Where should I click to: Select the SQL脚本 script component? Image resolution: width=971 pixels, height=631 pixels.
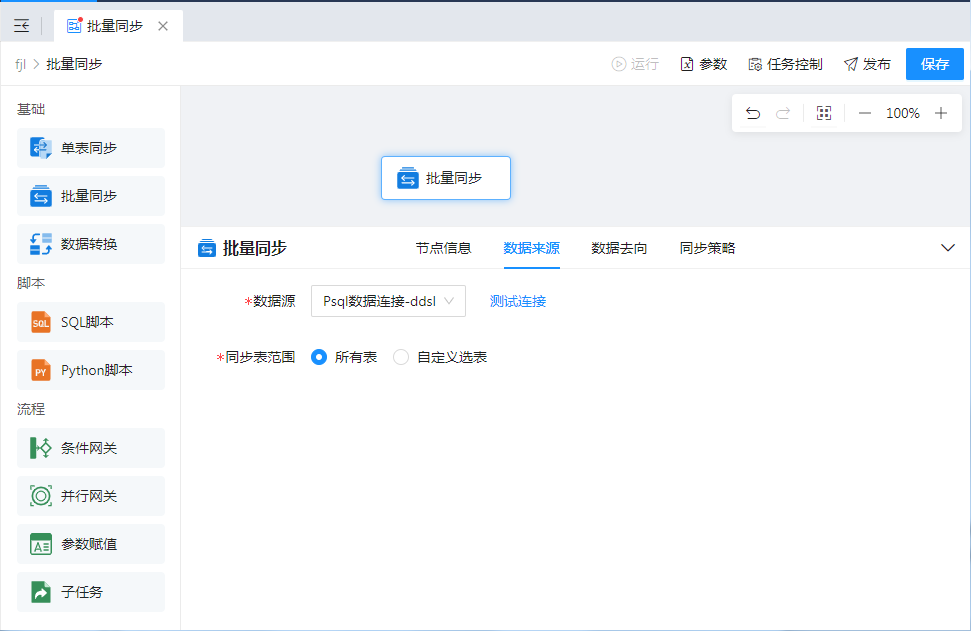tap(90, 322)
